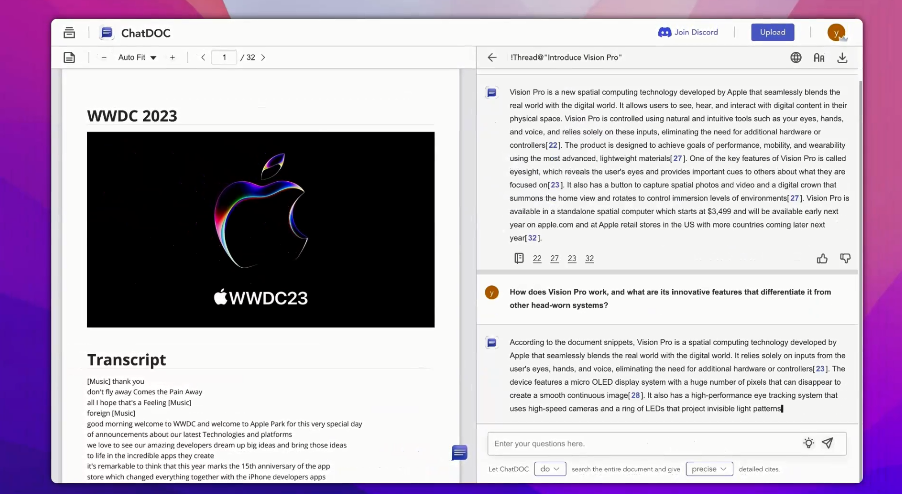
Task: Click the first assistant message bot icon
Action: click(491, 92)
